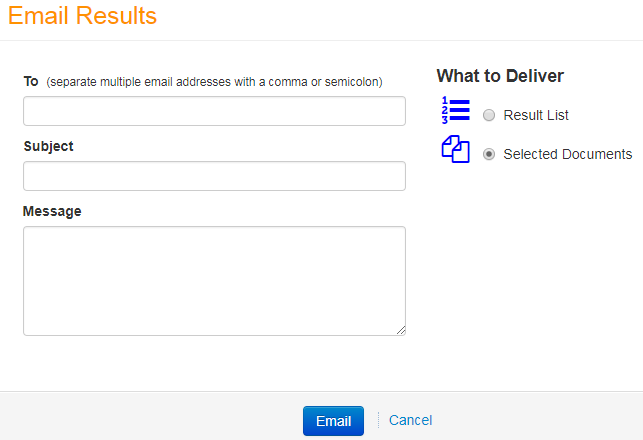Image resolution: width=643 pixels, height=440 pixels.
Task: Click the Selected Documents label text
Action: (568, 154)
